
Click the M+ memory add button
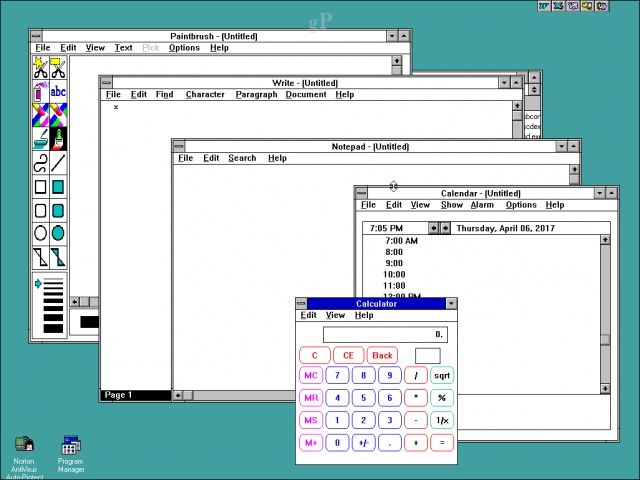coord(311,443)
